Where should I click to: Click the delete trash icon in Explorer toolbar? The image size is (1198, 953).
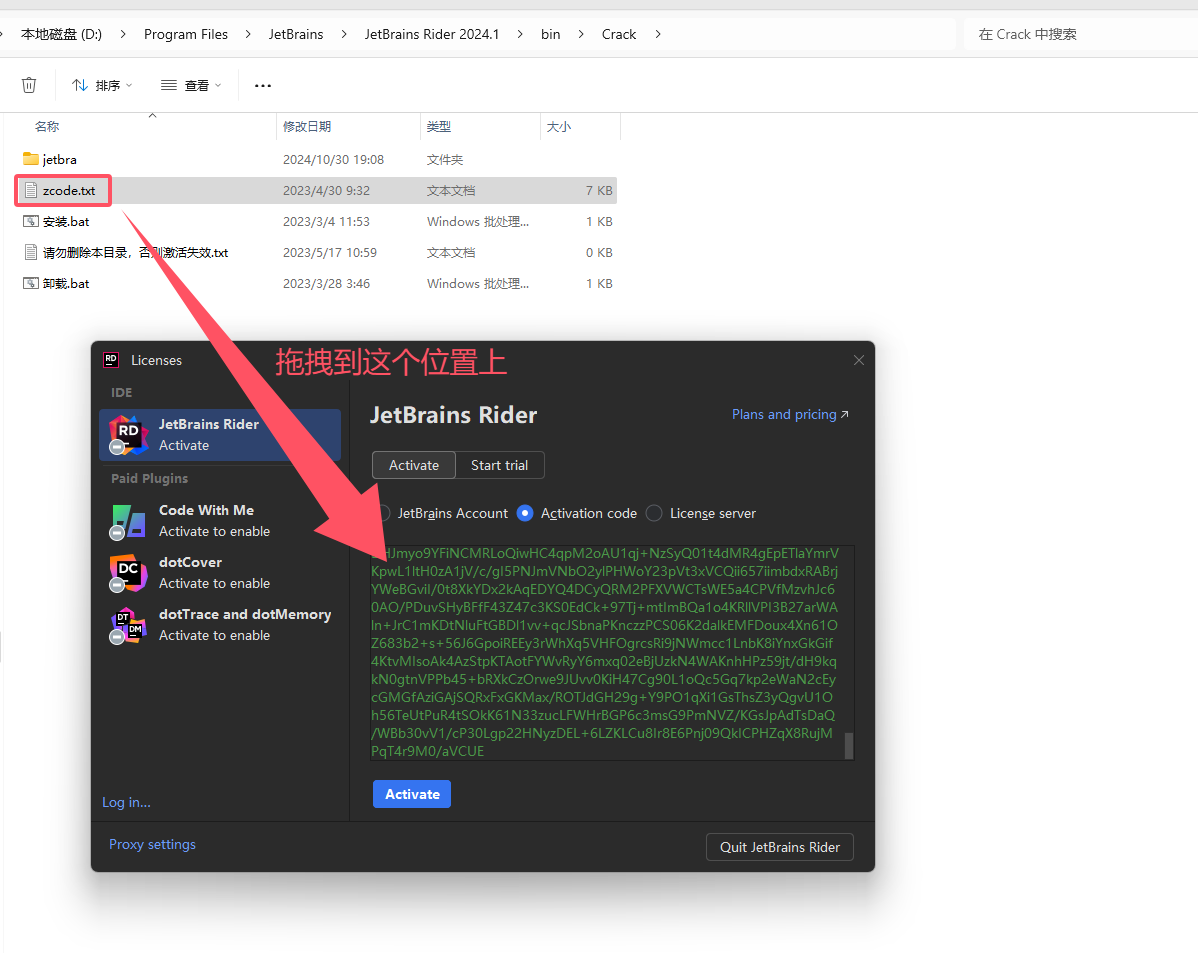coord(29,85)
